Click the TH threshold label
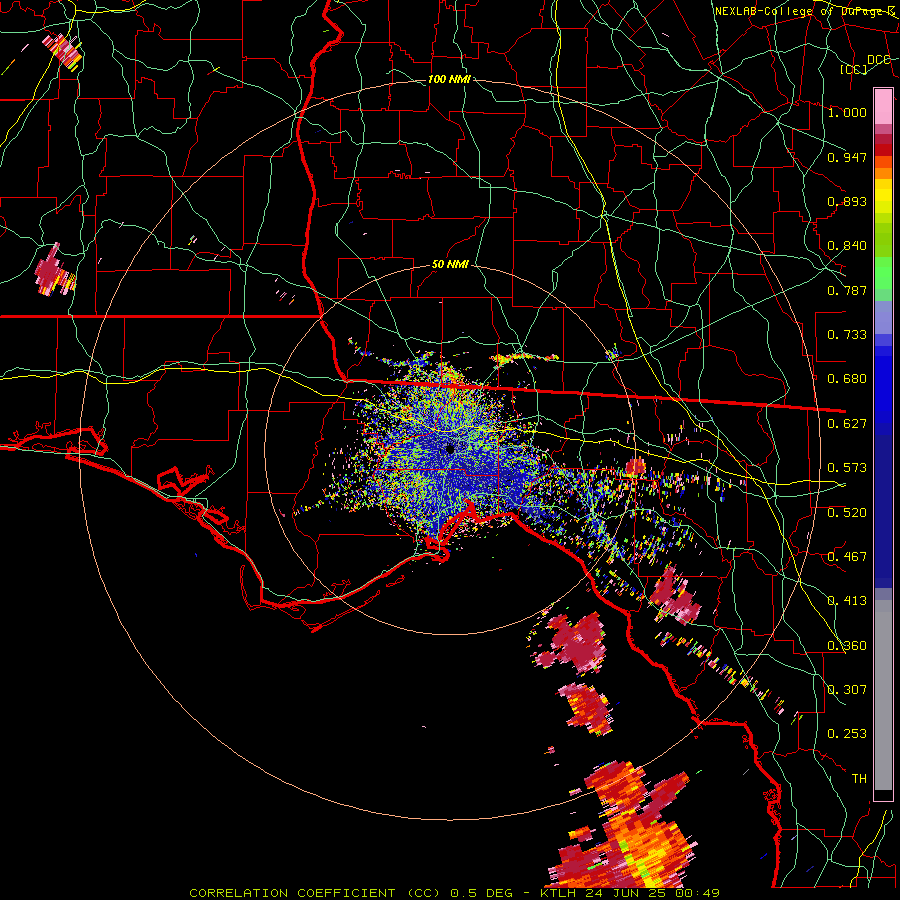Screen dimensions: 900x900 859,779
